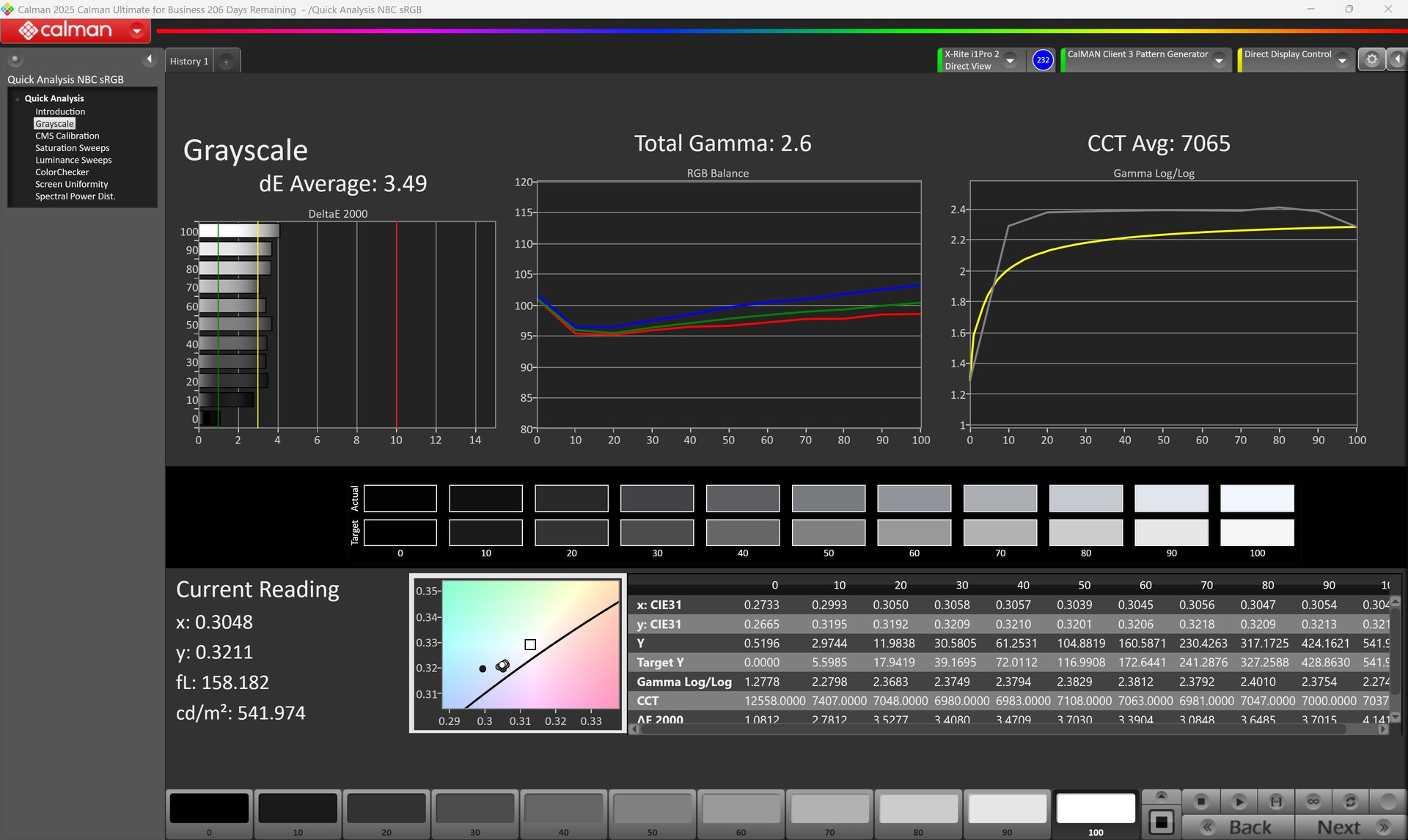Image resolution: width=1408 pixels, height=840 pixels.
Task: Click the continuous read infinity icon
Action: (x=1313, y=801)
